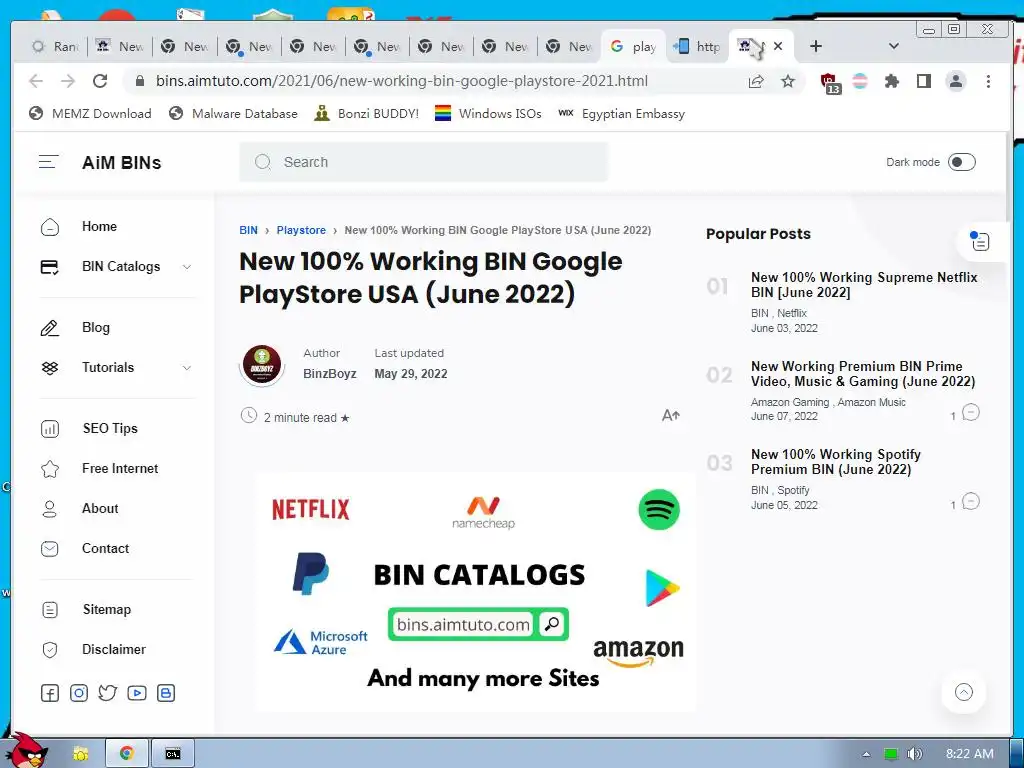Open the table of contents floating button
Viewport: 1024px width, 768px height.
pyautogui.click(x=980, y=242)
